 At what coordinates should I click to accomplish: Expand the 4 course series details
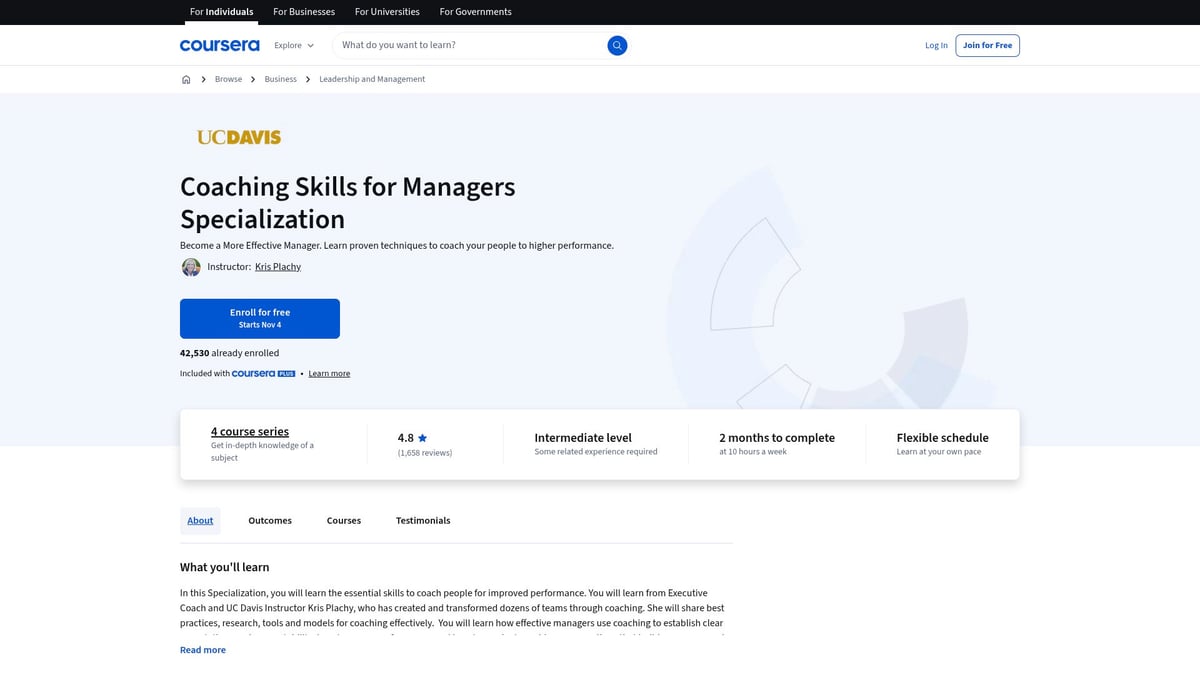click(x=250, y=431)
